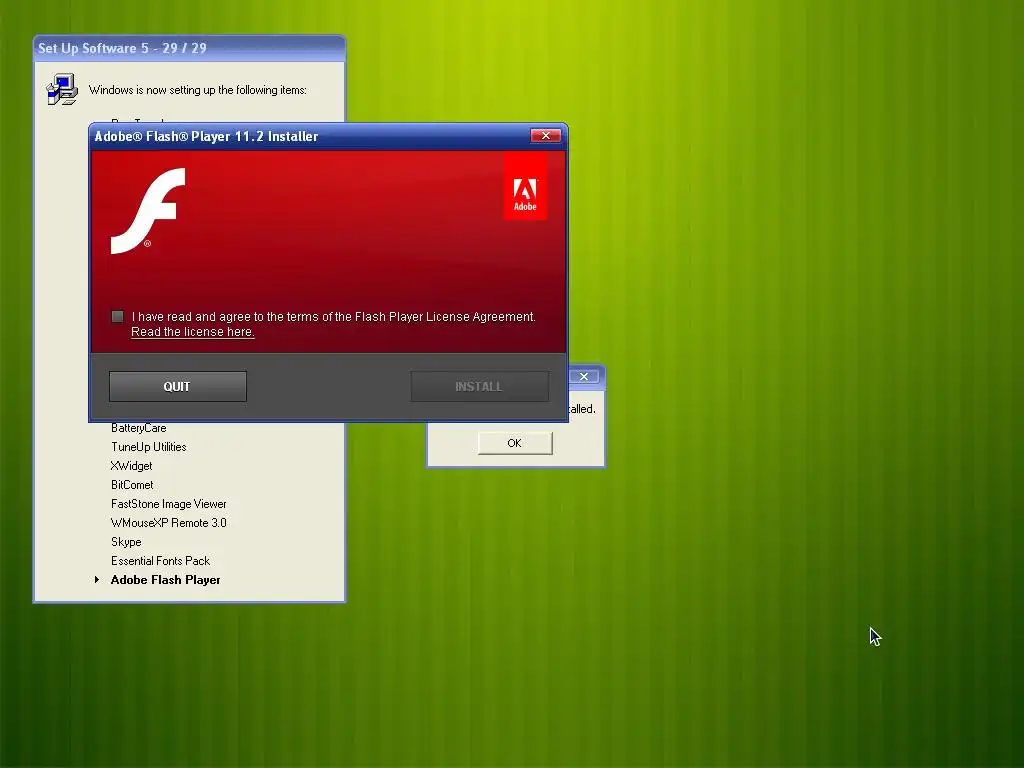
Task: Select 'BitComet' in the setup list
Action: 132,485
